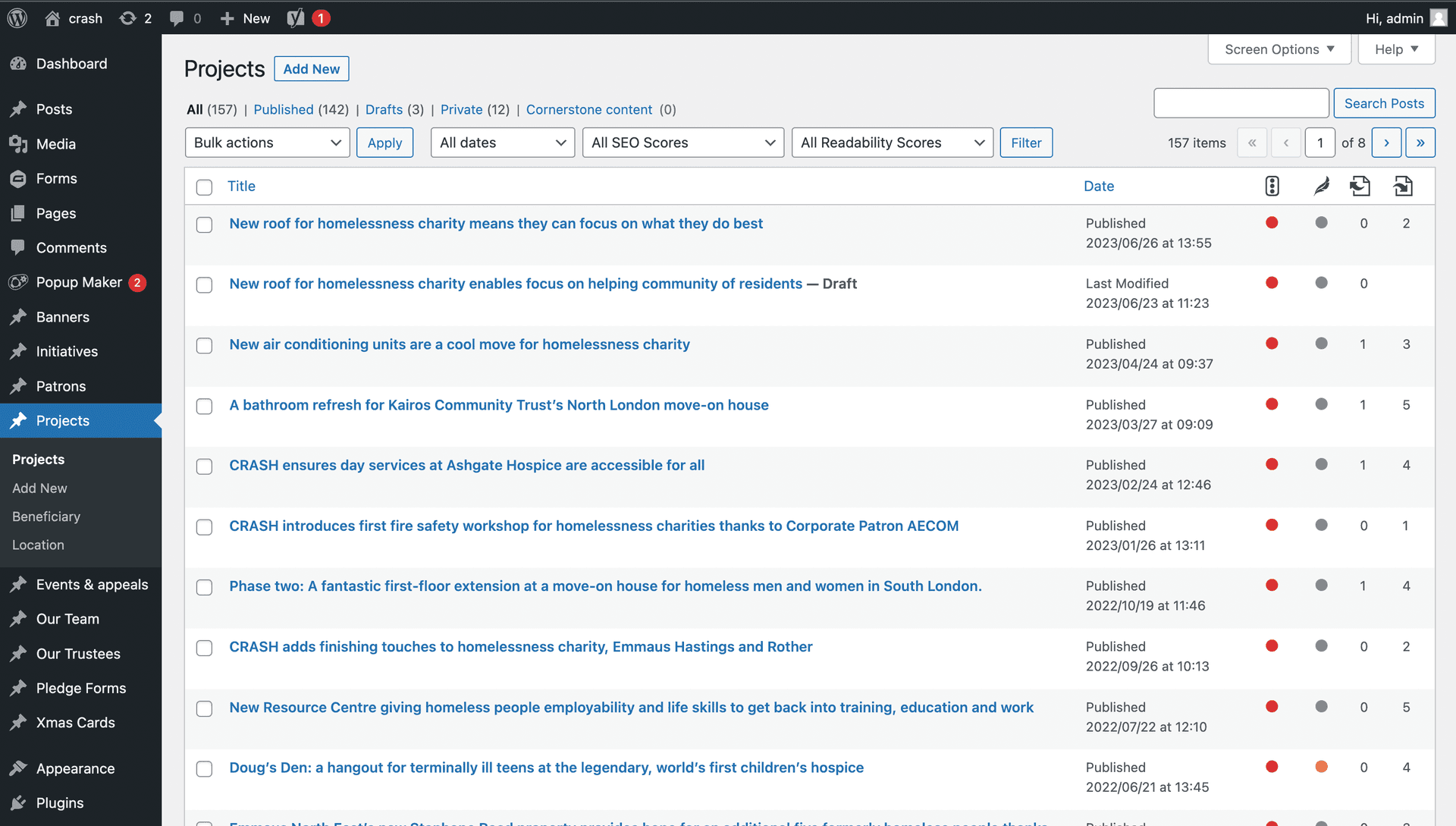Screen dimensions: 1456x826
Task: Toggle checkbox for New air conditioning units project
Action: tap(205, 345)
